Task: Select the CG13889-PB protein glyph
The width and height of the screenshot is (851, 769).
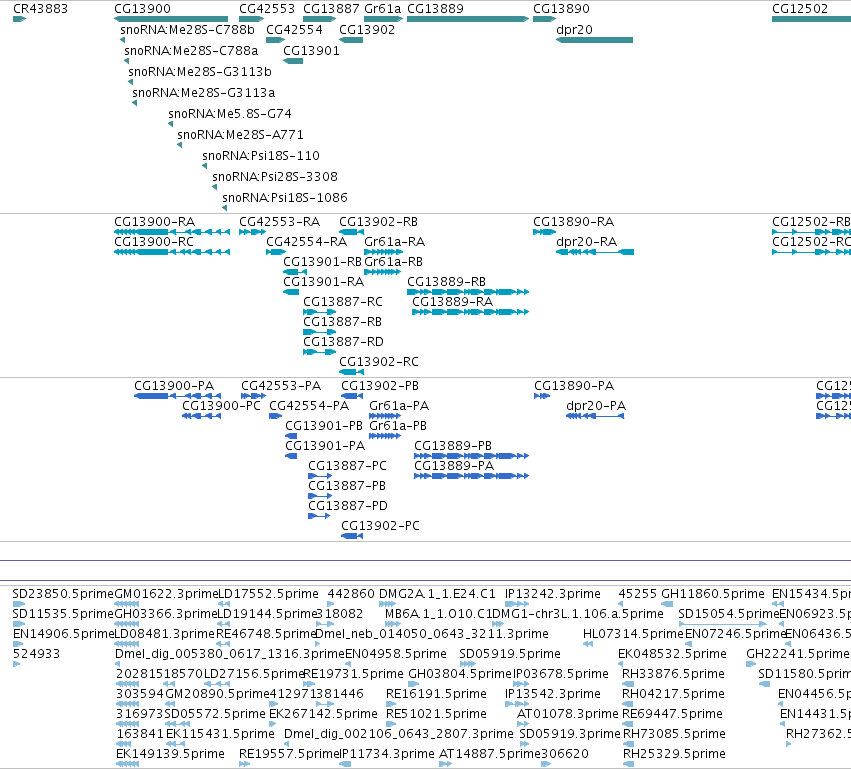Action: [x=471, y=456]
